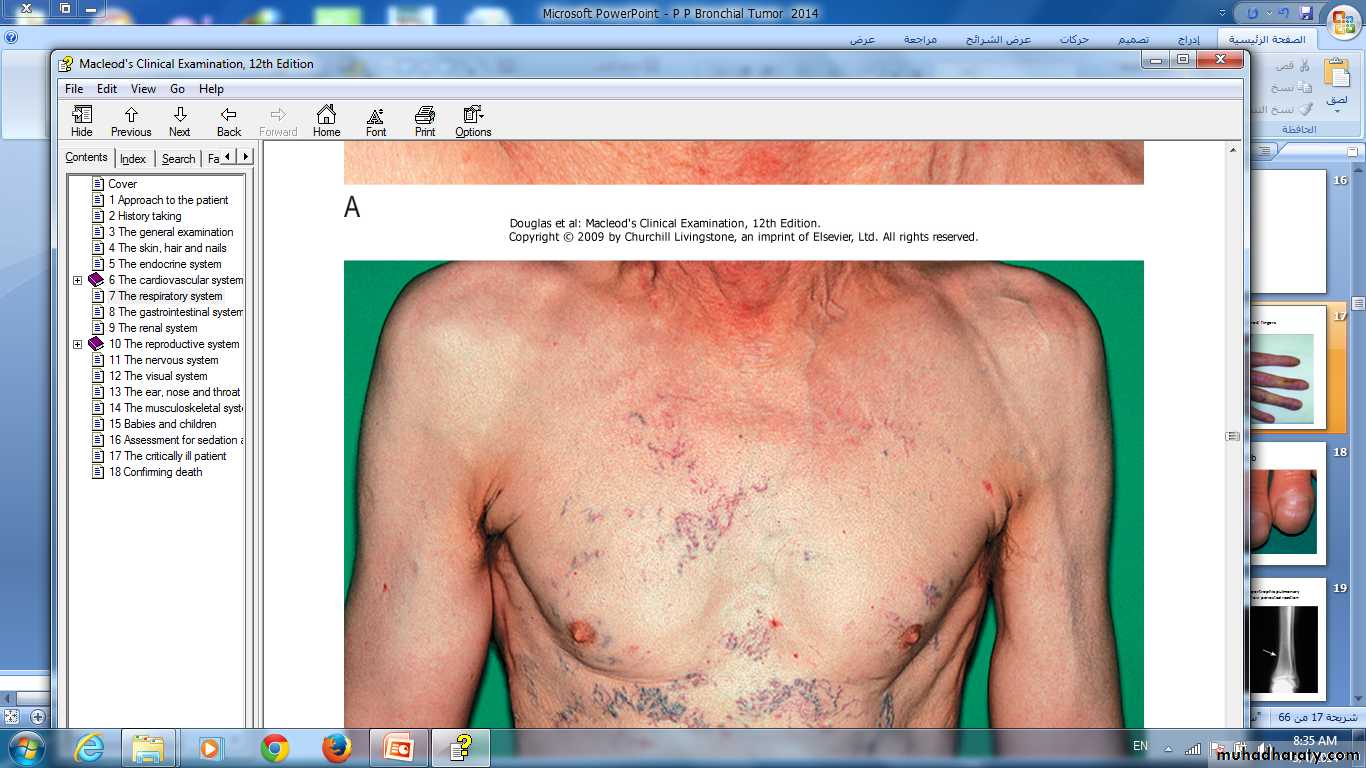
Task: Open the Go menu
Action: [177, 89]
